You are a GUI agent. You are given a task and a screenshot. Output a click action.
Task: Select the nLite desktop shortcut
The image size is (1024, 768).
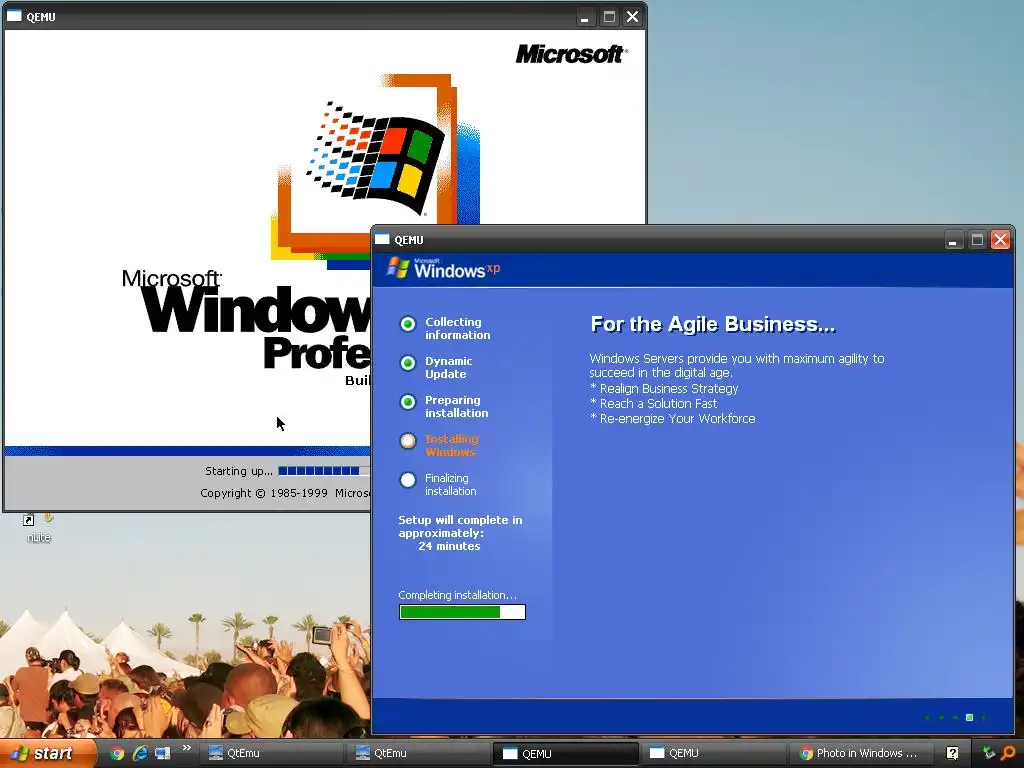click(38, 528)
